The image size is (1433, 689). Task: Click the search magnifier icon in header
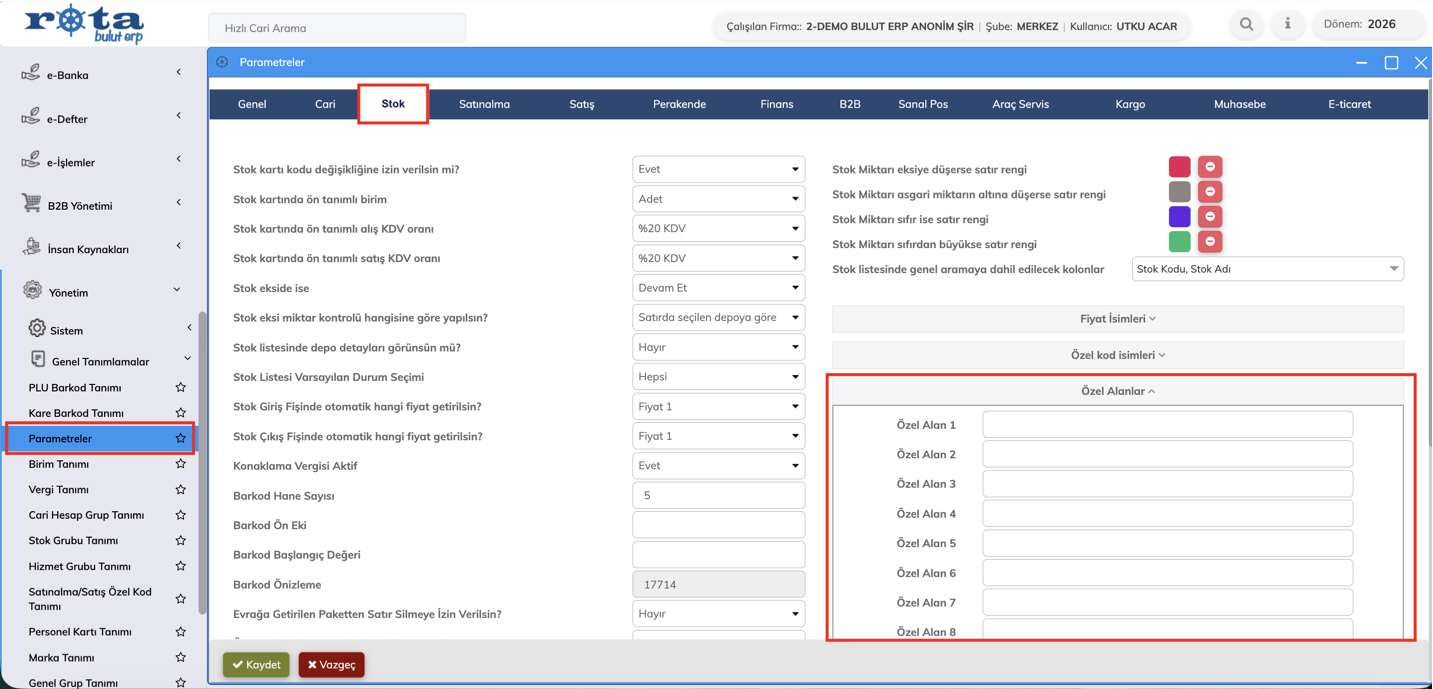click(1246, 25)
